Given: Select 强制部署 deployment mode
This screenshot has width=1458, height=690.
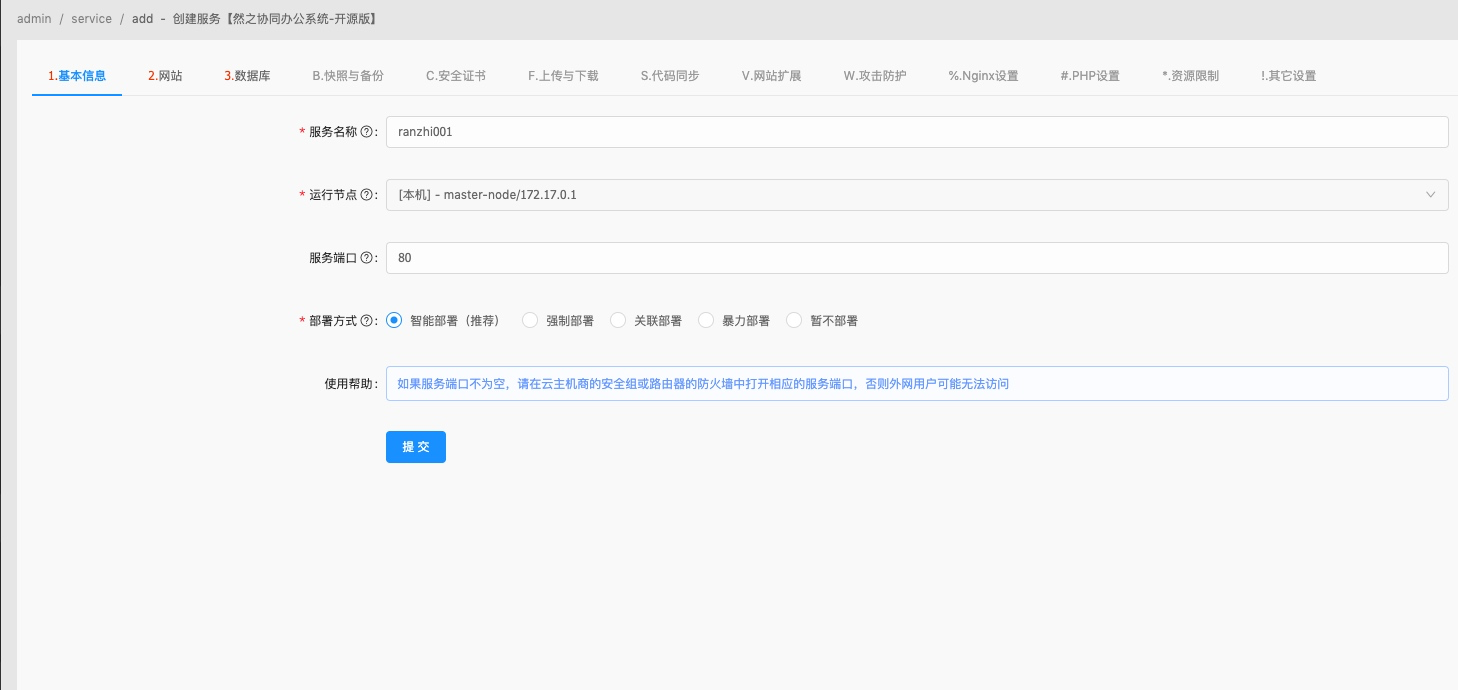Looking at the screenshot, I should click(530, 320).
